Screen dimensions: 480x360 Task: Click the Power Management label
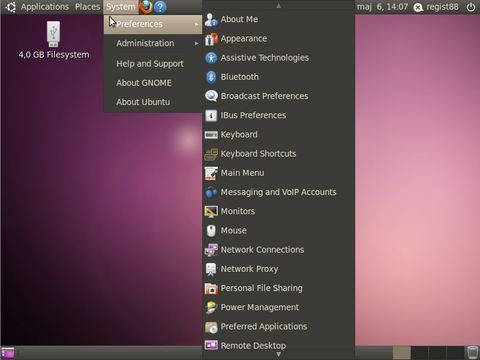260,307
